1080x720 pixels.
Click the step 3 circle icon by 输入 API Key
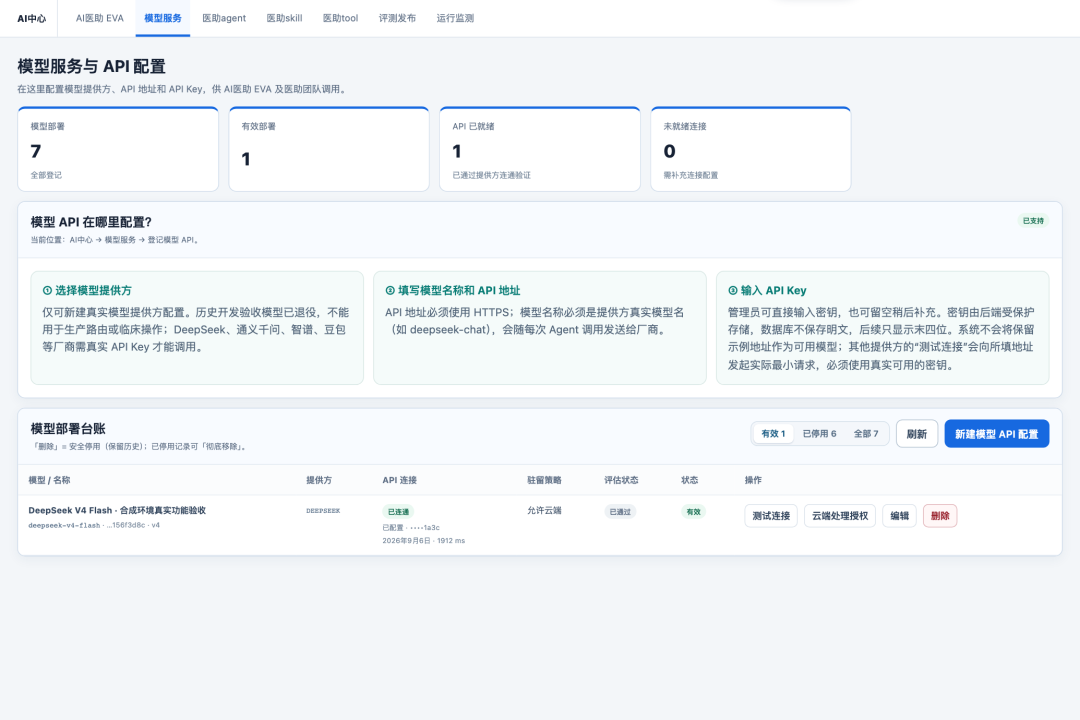pos(733,291)
